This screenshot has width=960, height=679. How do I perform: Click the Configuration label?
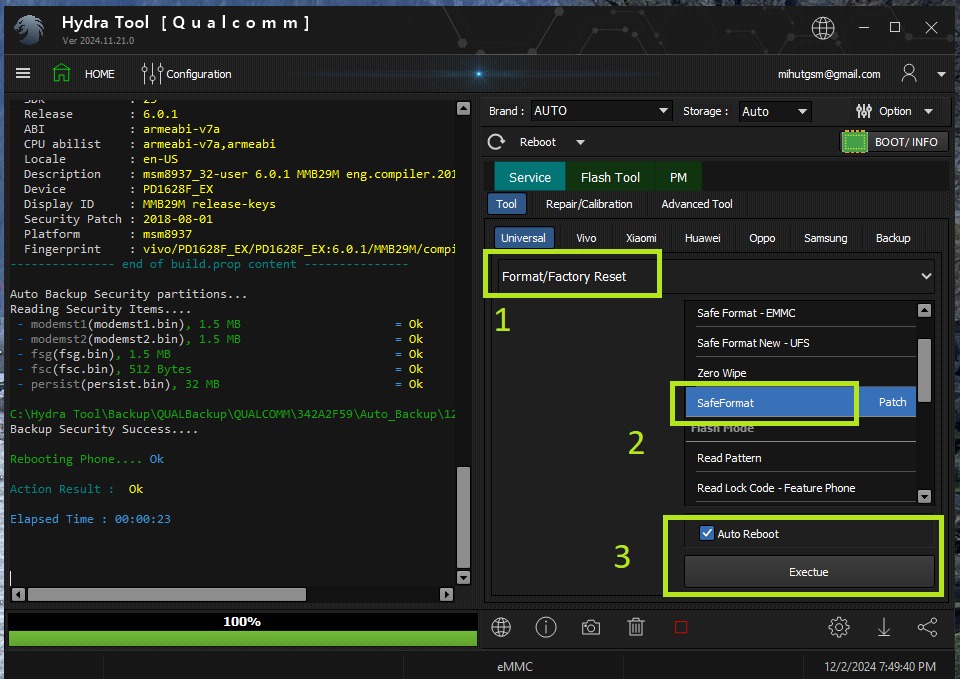[199, 74]
